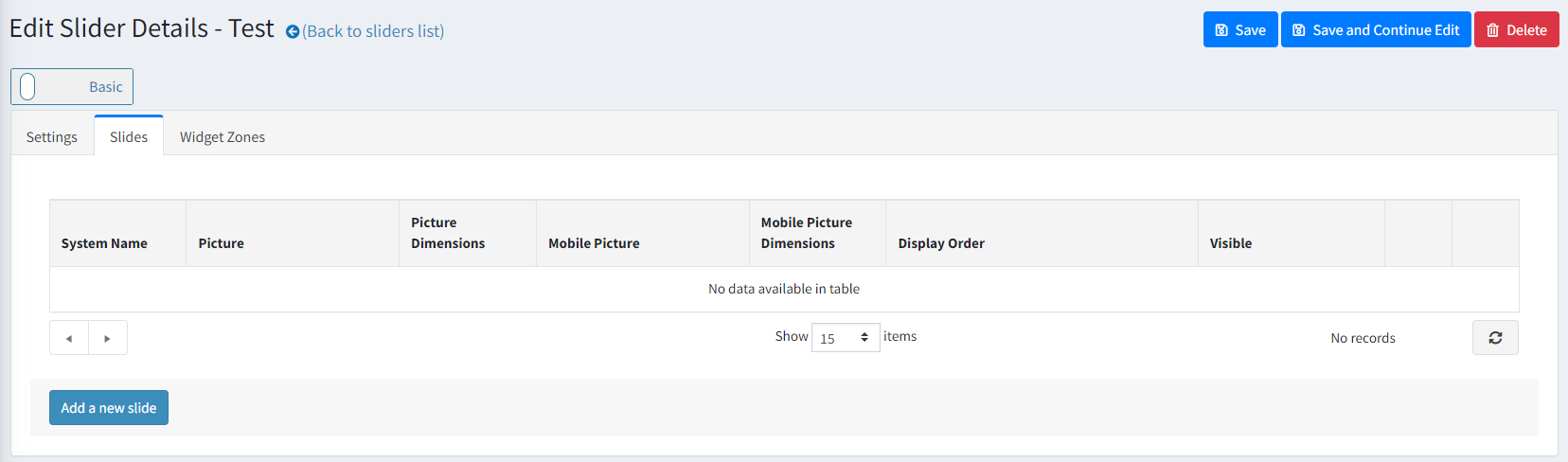Go to next table page arrow

tap(108, 338)
